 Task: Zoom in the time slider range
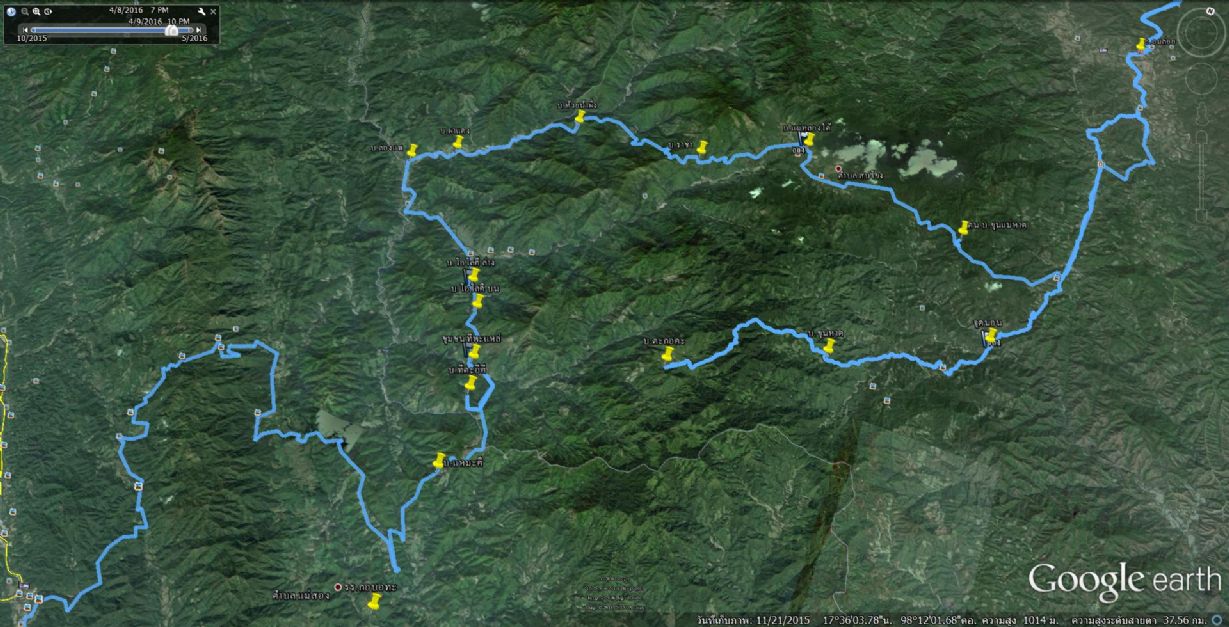tap(36, 12)
